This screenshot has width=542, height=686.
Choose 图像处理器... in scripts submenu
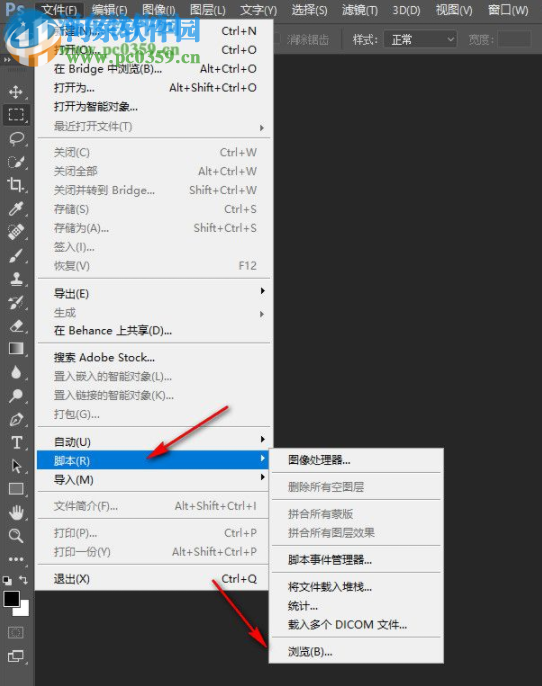pyautogui.click(x=357, y=460)
